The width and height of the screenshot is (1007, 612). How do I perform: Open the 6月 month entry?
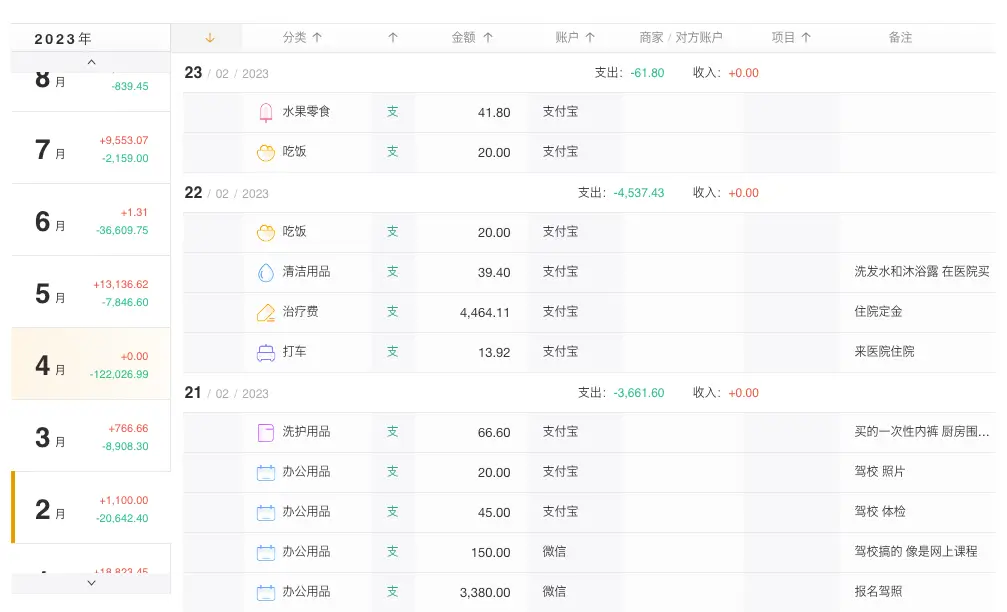click(x=91, y=220)
